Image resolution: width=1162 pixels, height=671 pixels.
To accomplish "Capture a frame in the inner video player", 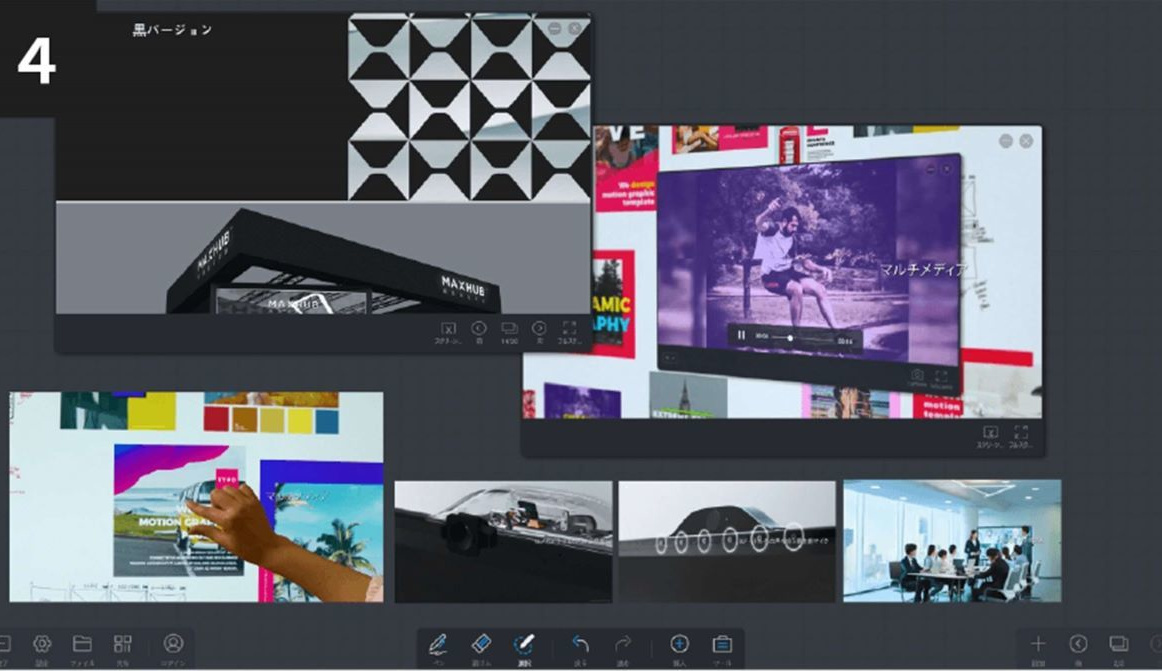I will (x=917, y=374).
